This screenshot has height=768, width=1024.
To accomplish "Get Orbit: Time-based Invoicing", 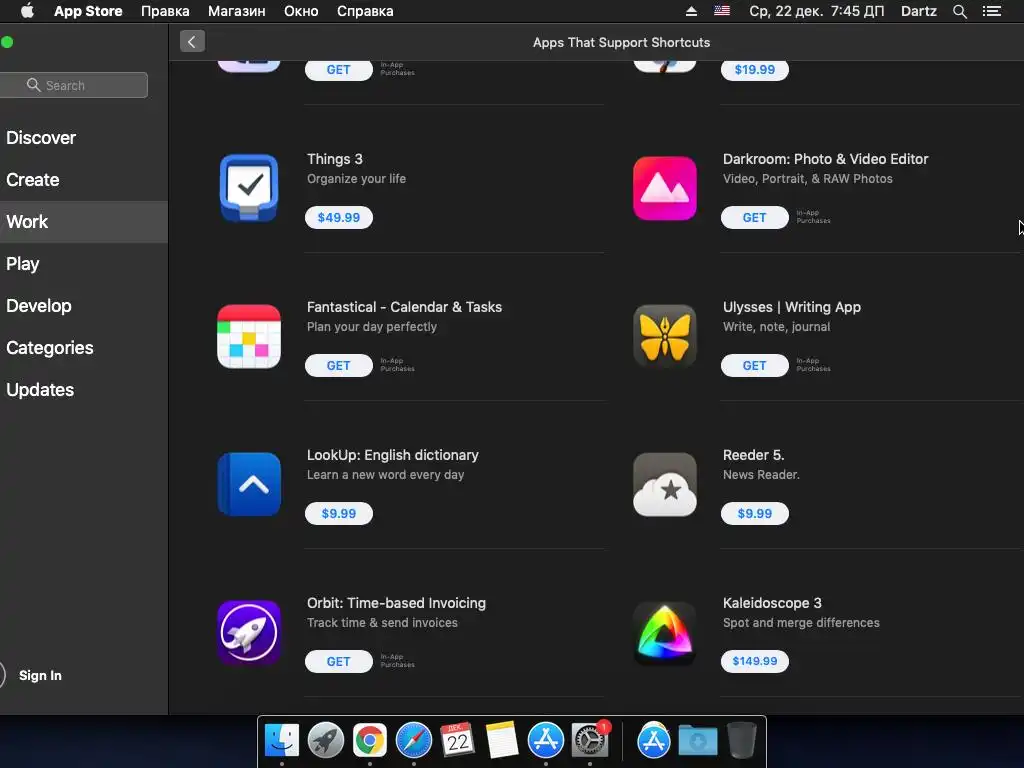I will pyautogui.click(x=338, y=662).
